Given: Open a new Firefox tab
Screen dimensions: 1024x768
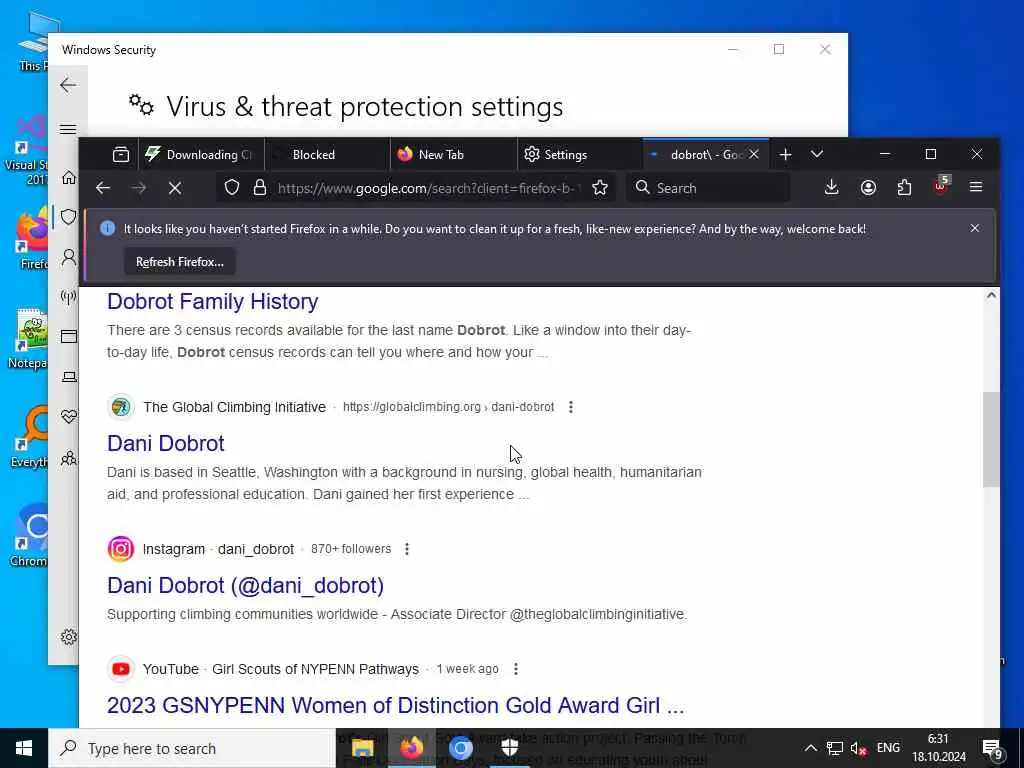Looking at the screenshot, I should click(786, 155).
